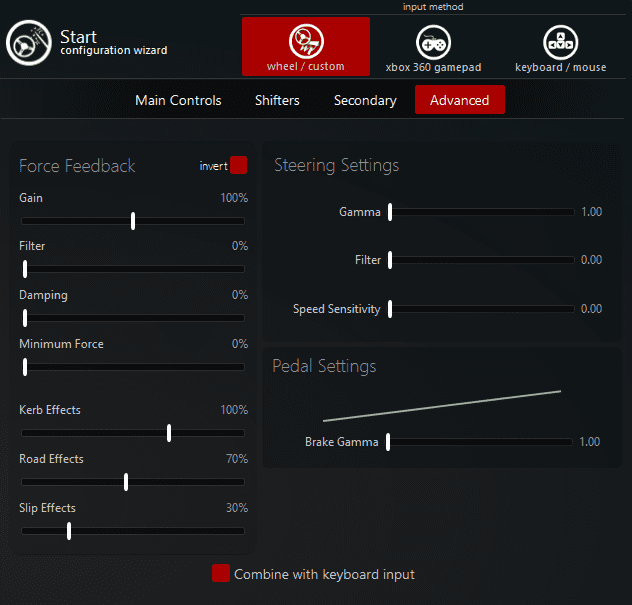Click the steering wheel configuration wizard icon
Image resolution: width=632 pixels, height=605 pixels.
tap(29, 43)
